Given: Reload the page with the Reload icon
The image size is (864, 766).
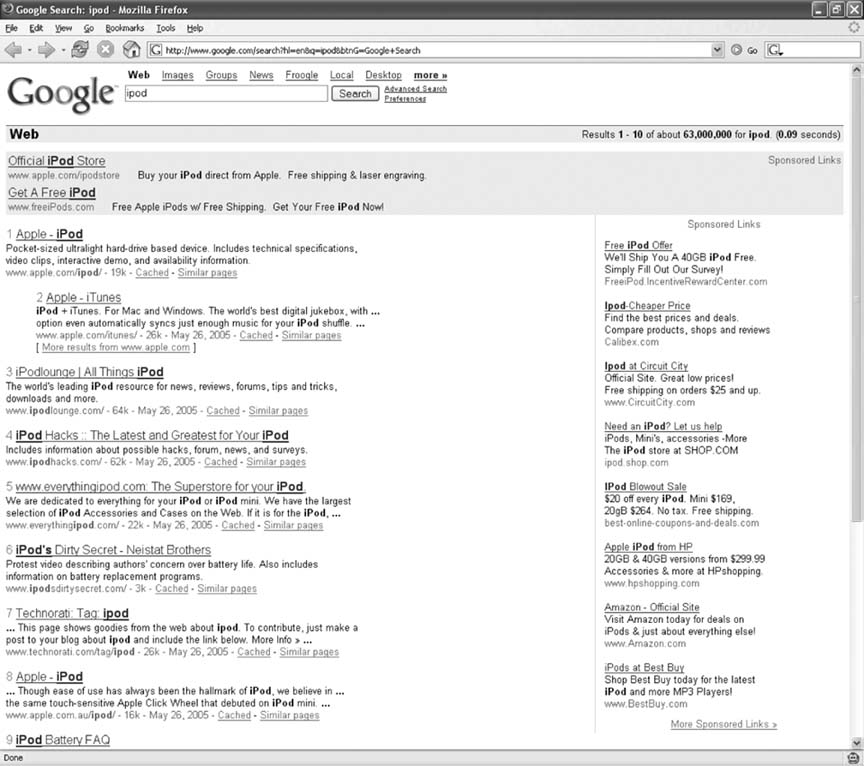Looking at the screenshot, I should click(80, 50).
